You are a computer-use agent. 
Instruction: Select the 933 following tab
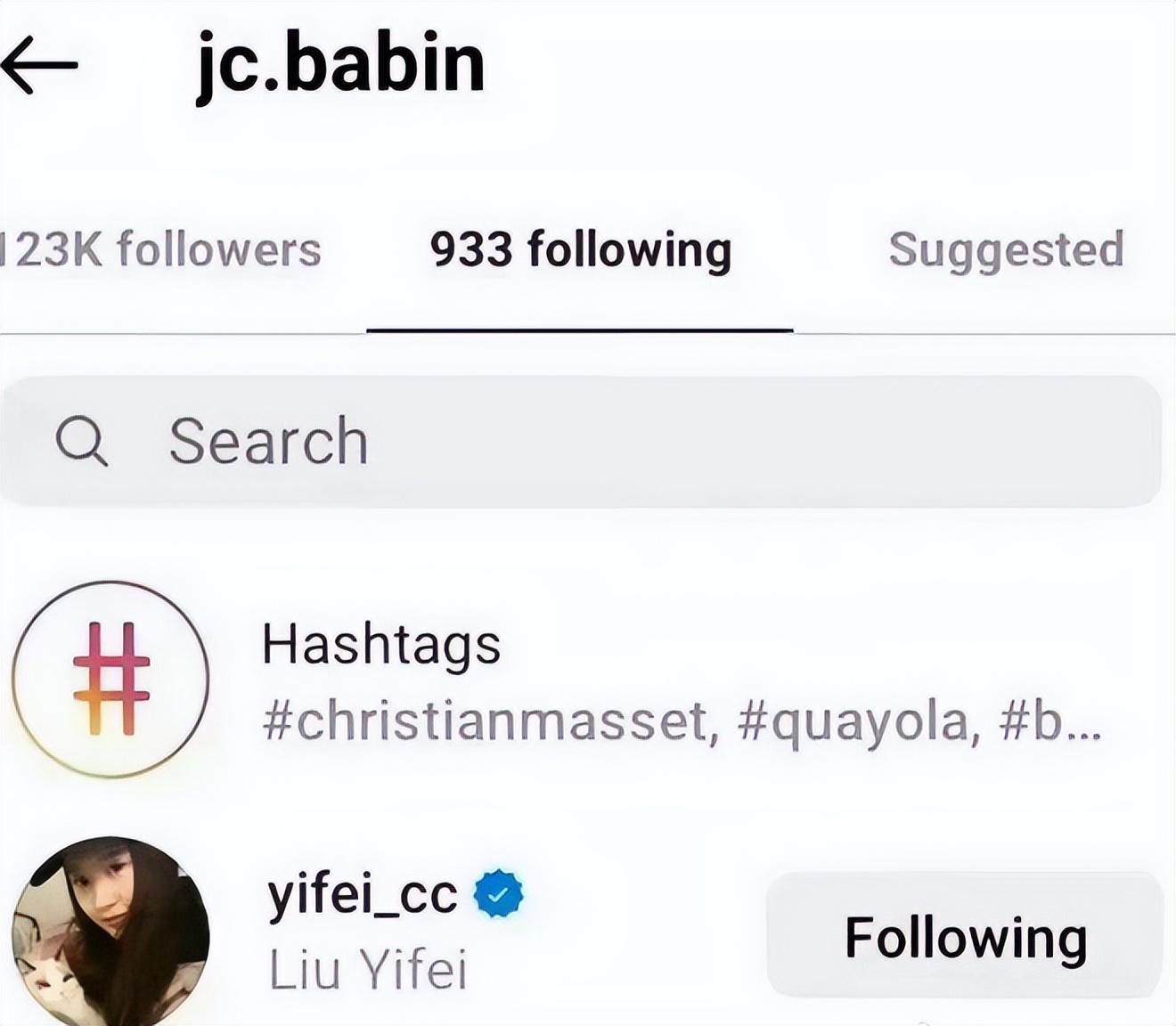click(581, 250)
